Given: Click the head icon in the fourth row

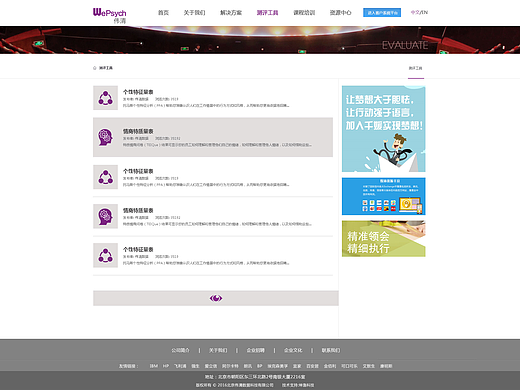Looking at the screenshot, I should [105, 216].
